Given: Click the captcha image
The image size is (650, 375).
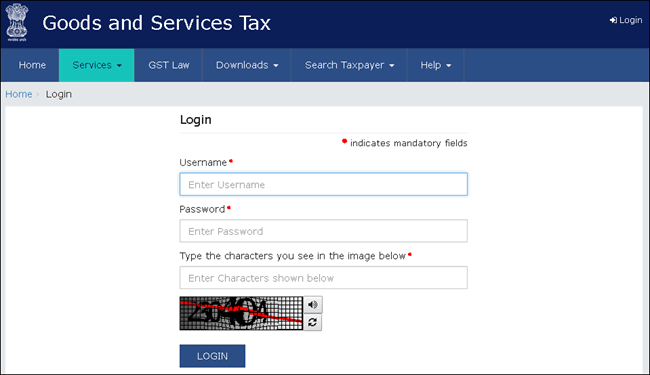Looking at the screenshot, I should tap(241, 313).
